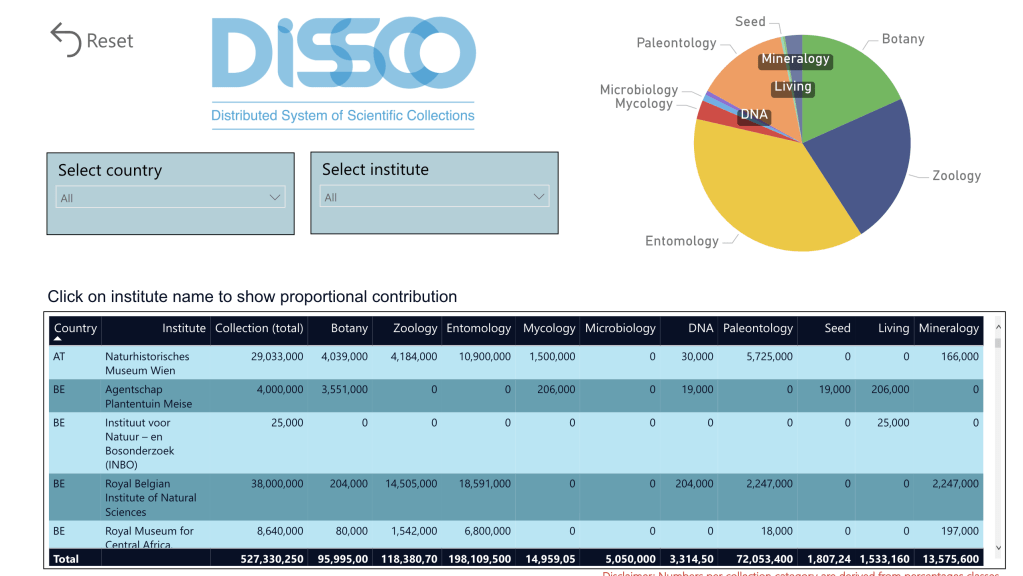Toggle sorting on the Collection (total) header

point(259,328)
